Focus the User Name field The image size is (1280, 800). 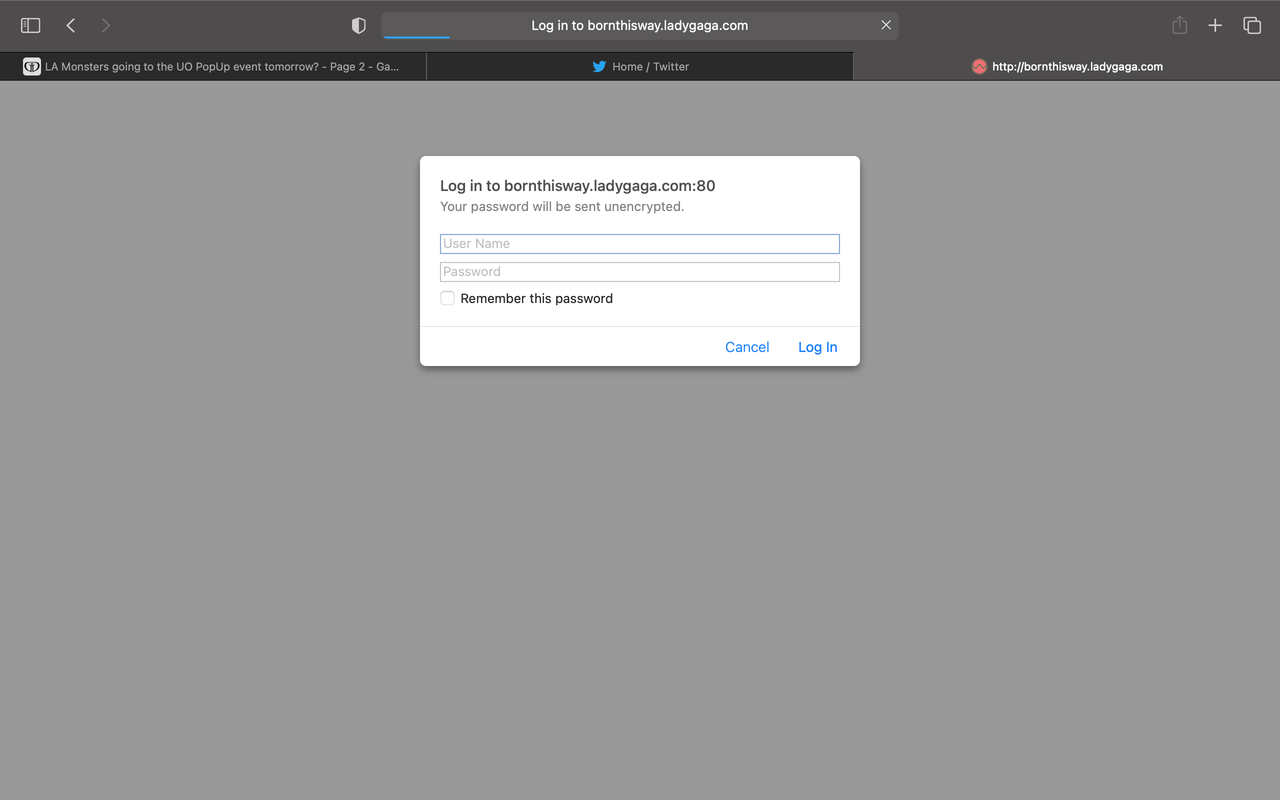click(640, 244)
